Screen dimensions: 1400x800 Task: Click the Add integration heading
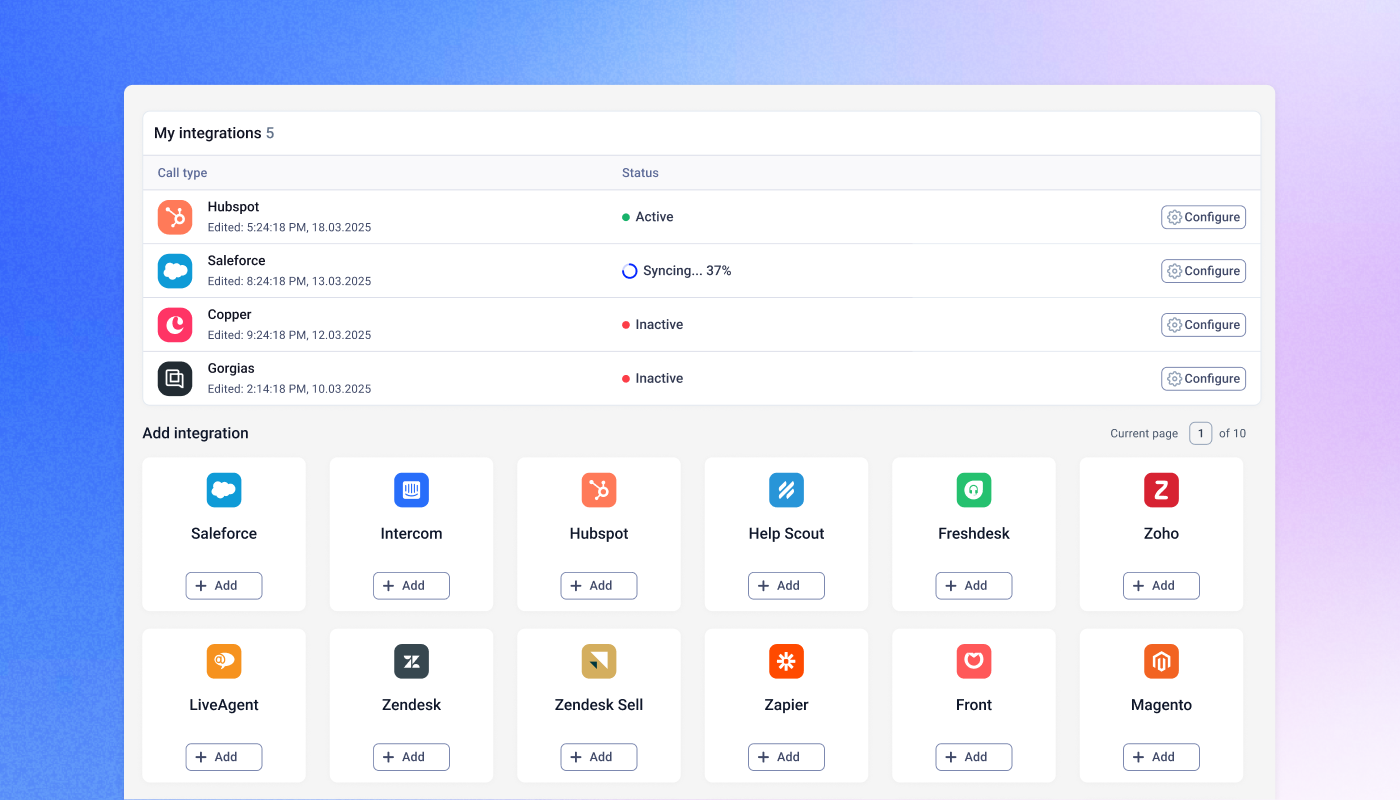196,433
